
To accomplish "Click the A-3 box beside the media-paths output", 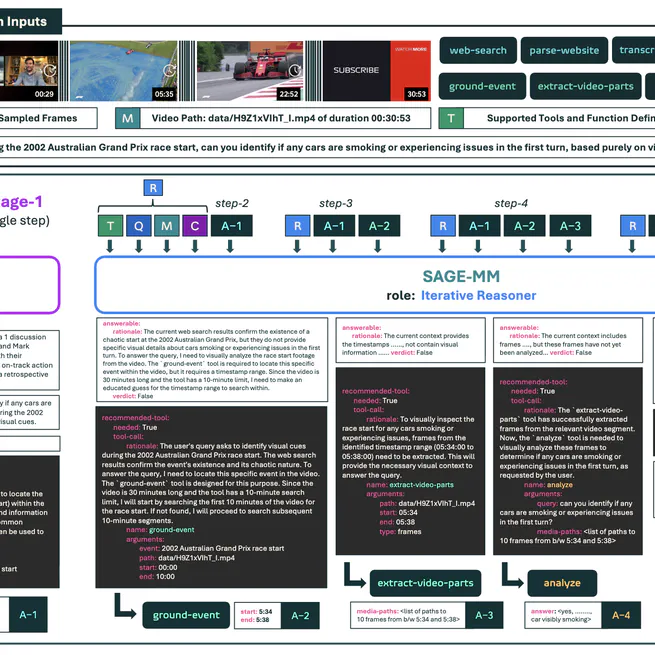I will coord(484,615).
